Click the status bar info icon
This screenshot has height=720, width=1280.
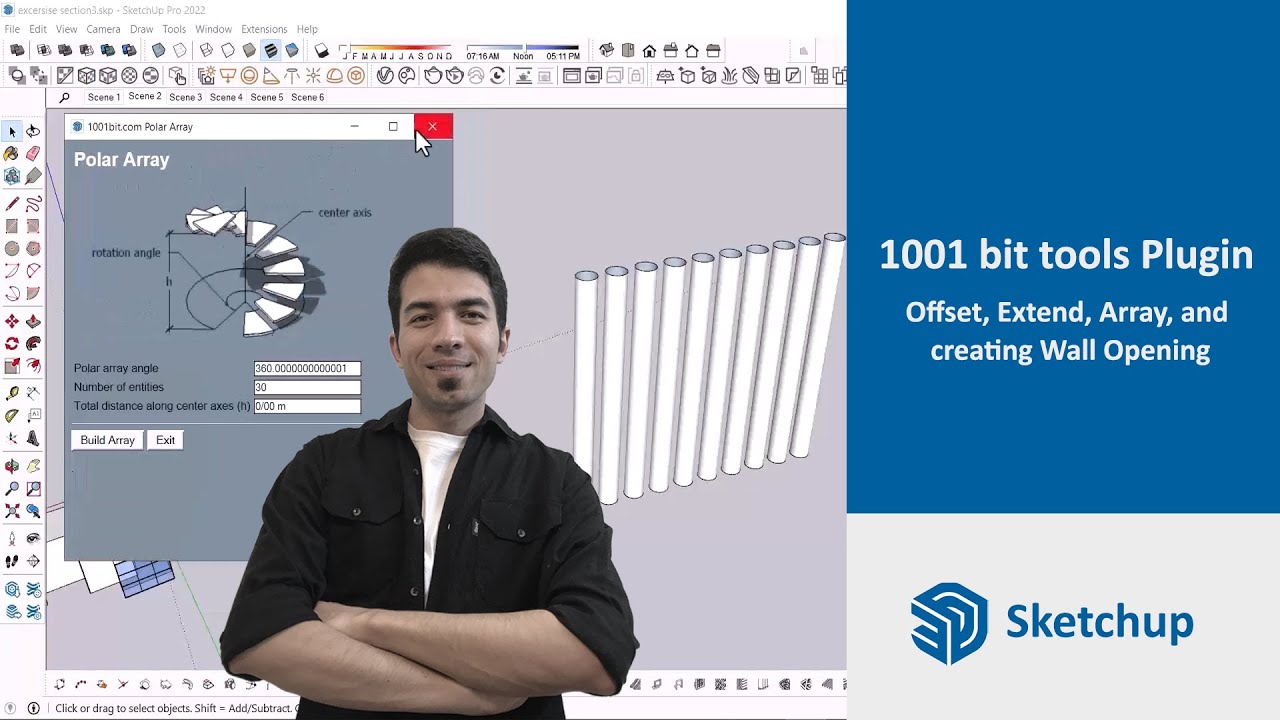coord(33,708)
